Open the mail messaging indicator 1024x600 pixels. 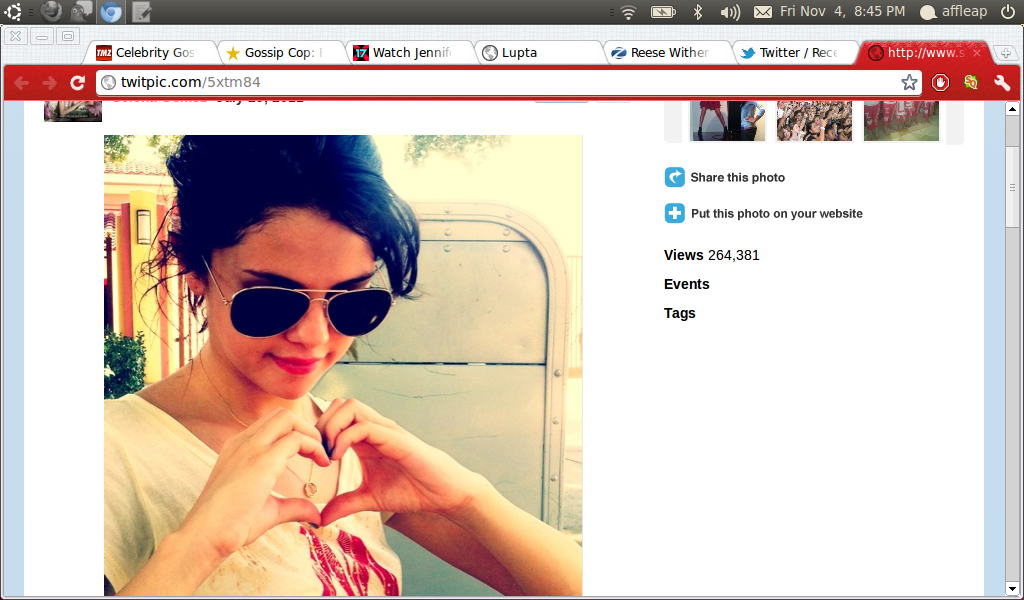(x=763, y=12)
